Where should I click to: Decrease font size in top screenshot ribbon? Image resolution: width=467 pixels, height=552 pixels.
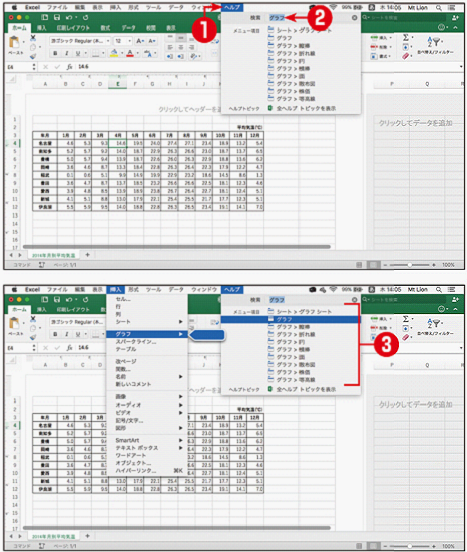tap(152, 41)
